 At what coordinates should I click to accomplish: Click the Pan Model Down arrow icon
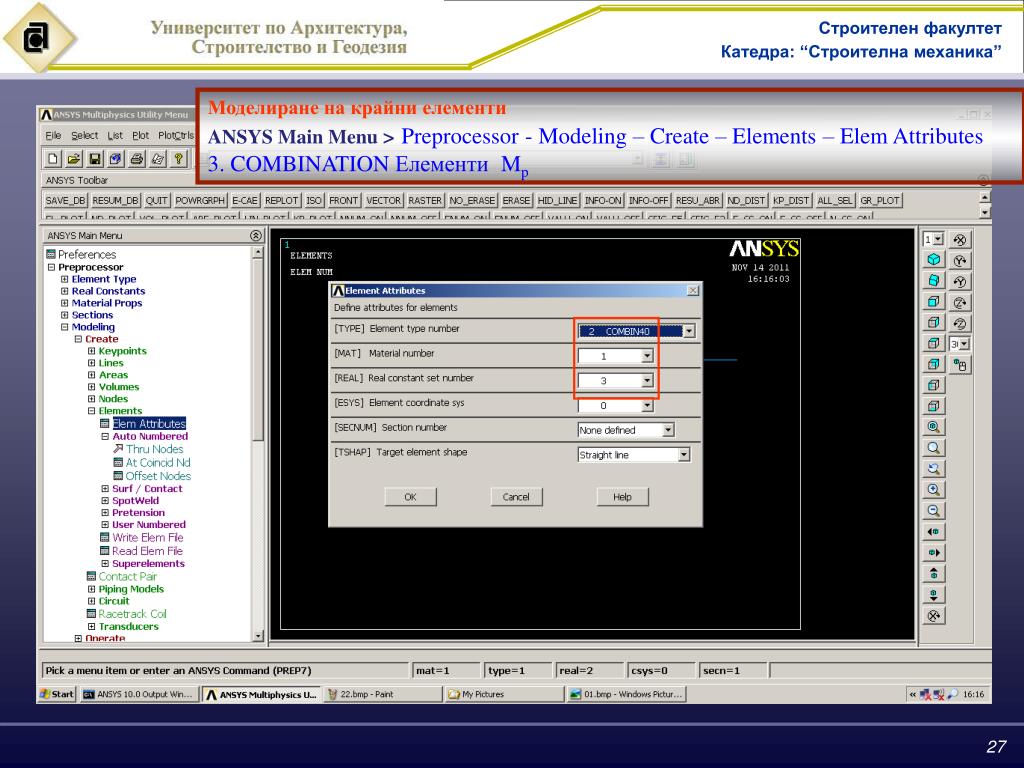point(934,594)
